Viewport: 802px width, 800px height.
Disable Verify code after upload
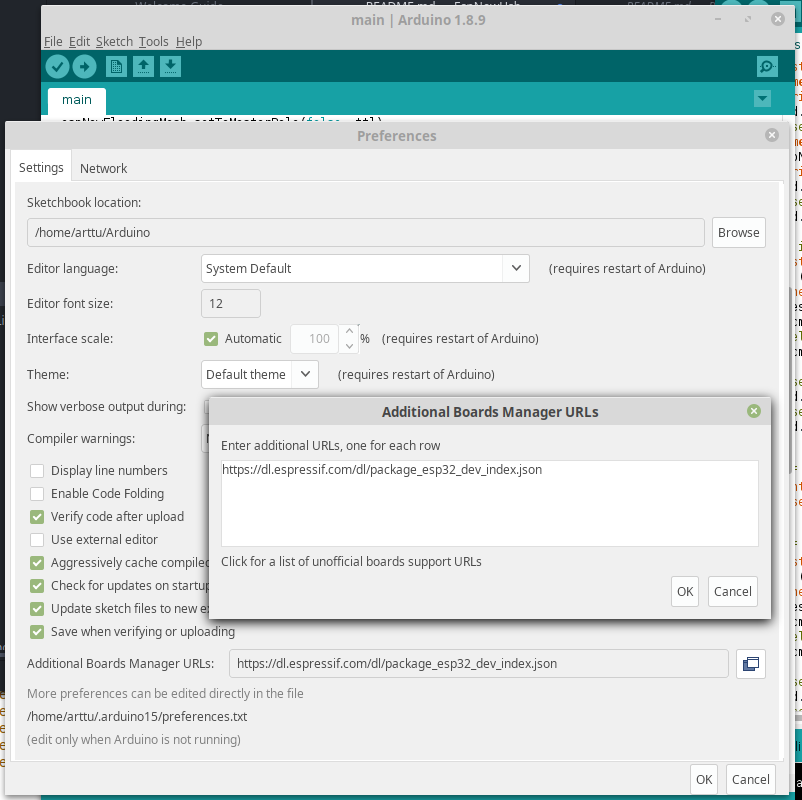(x=37, y=517)
